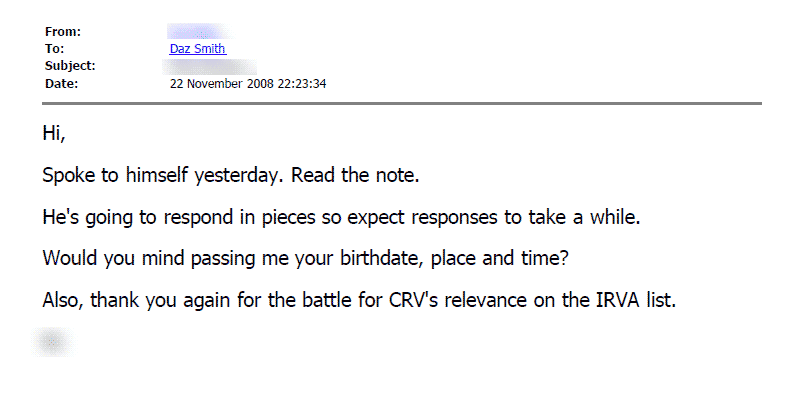Screen dimensions: 794x407
Task: Open the Daz Smith recipient link
Action: (x=198, y=49)
